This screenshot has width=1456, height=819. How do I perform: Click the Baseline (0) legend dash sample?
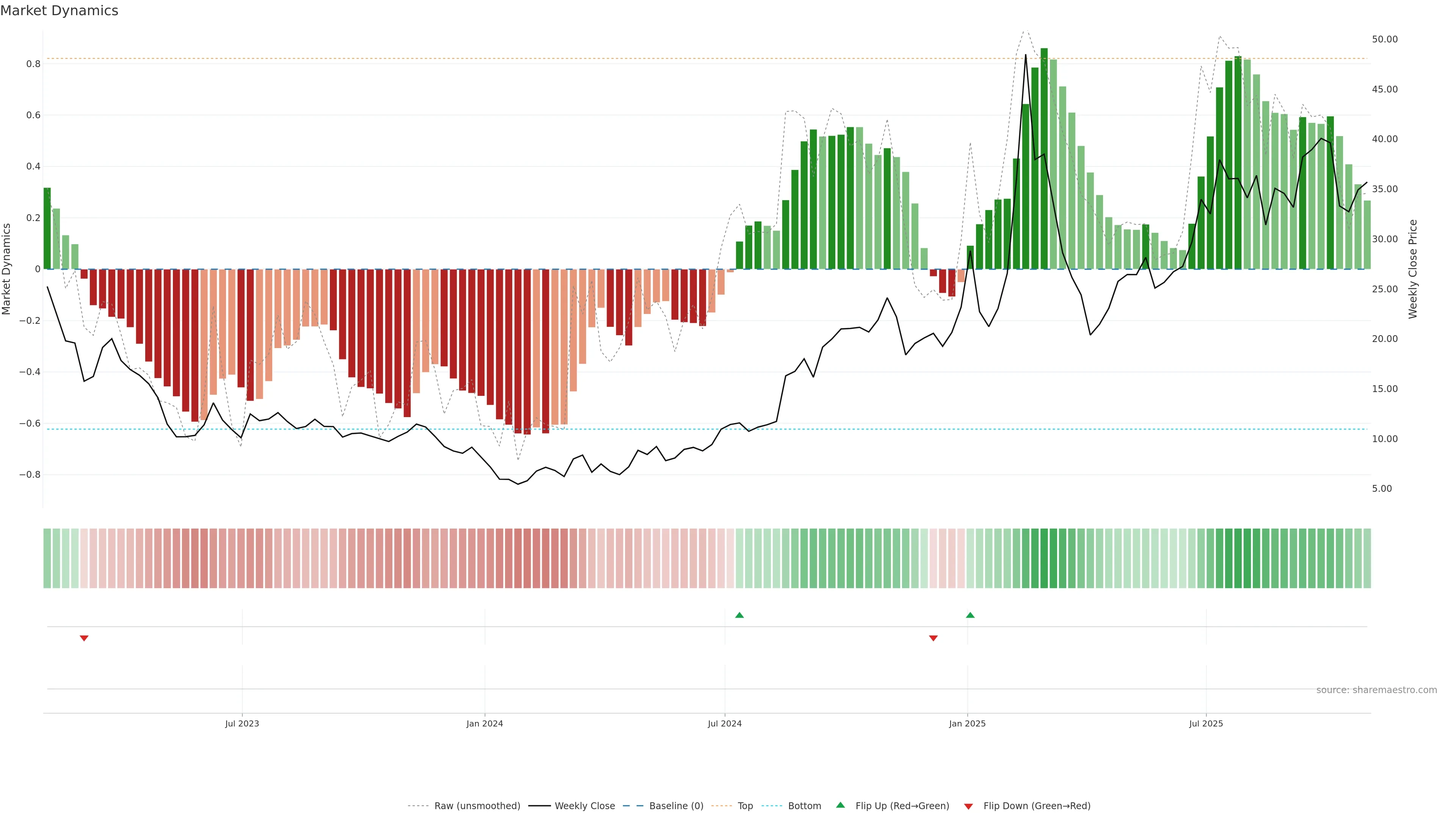pos(633,806)
